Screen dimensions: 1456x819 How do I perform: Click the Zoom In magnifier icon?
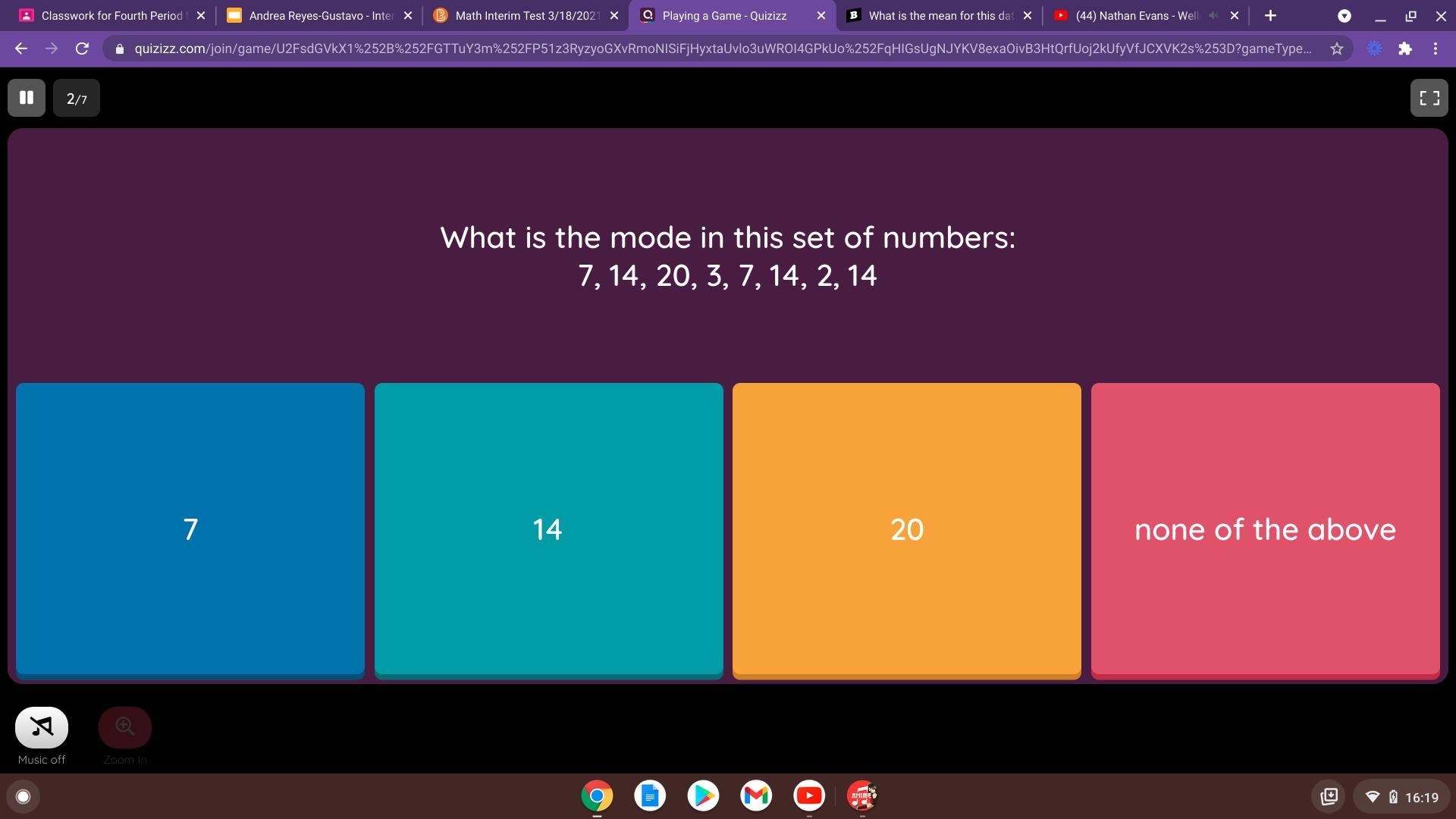pos(125,727)
